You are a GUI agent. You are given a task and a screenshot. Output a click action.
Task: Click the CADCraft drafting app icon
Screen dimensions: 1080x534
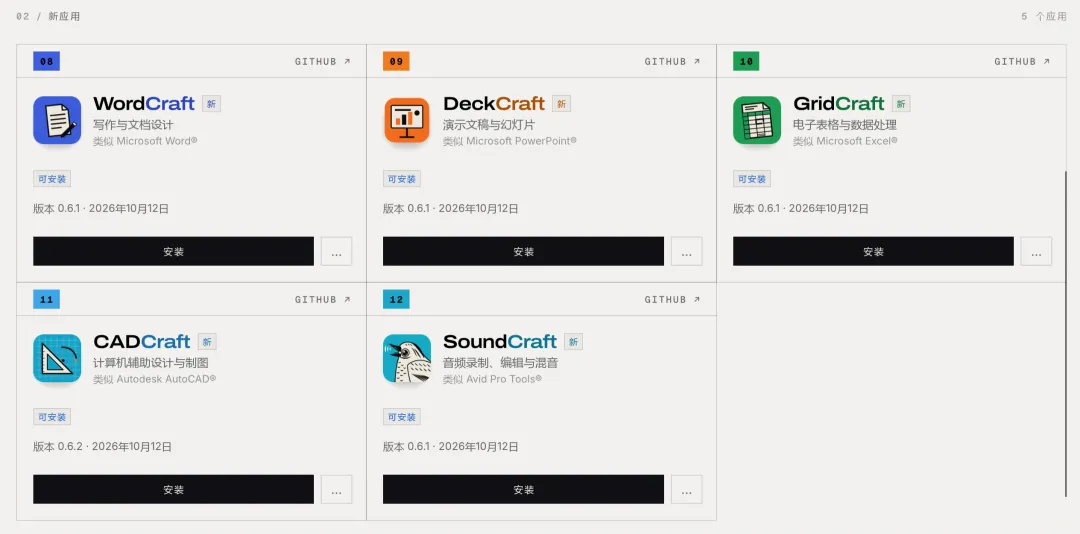pos(57,358)
